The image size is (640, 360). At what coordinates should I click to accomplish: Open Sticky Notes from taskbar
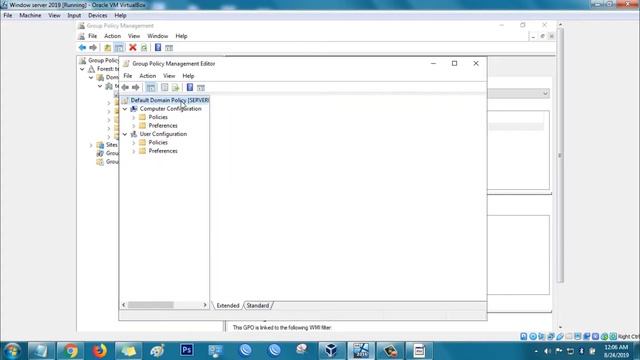click(x=128, y=351)
